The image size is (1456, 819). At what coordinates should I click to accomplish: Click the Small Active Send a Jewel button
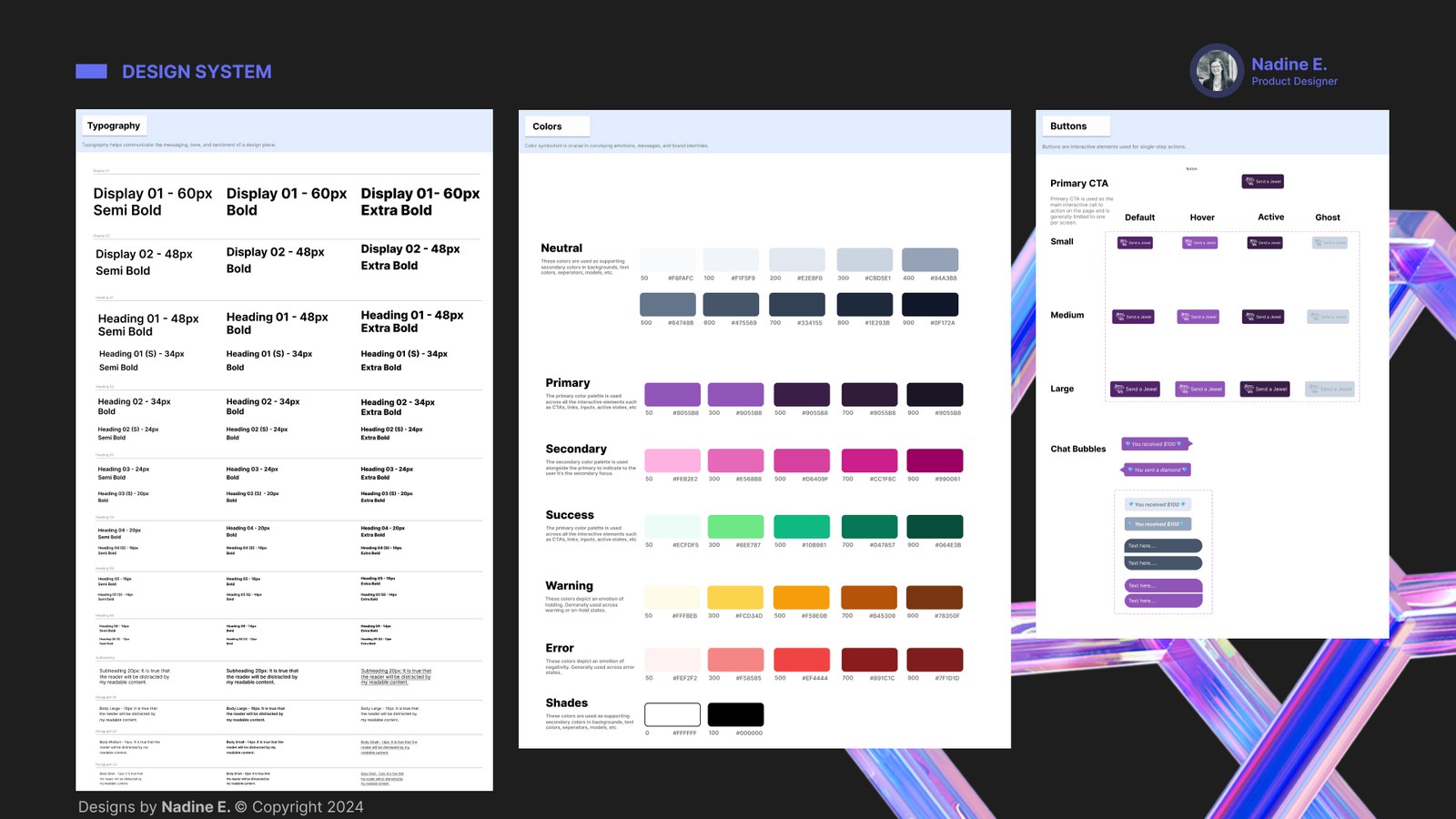(1265, 243)
